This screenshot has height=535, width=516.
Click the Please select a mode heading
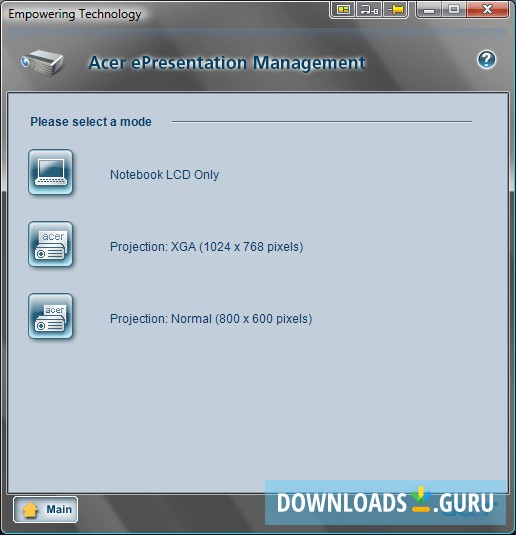(91, 122)
